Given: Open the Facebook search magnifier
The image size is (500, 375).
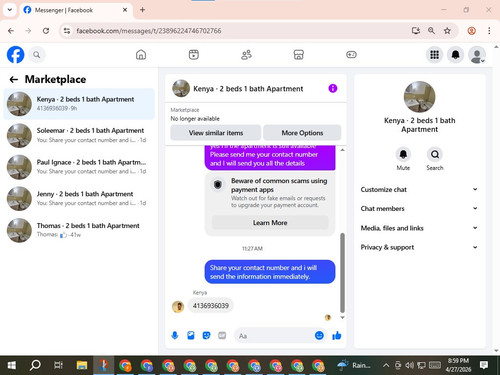Looking at the screenshot, I should (37, 55).
